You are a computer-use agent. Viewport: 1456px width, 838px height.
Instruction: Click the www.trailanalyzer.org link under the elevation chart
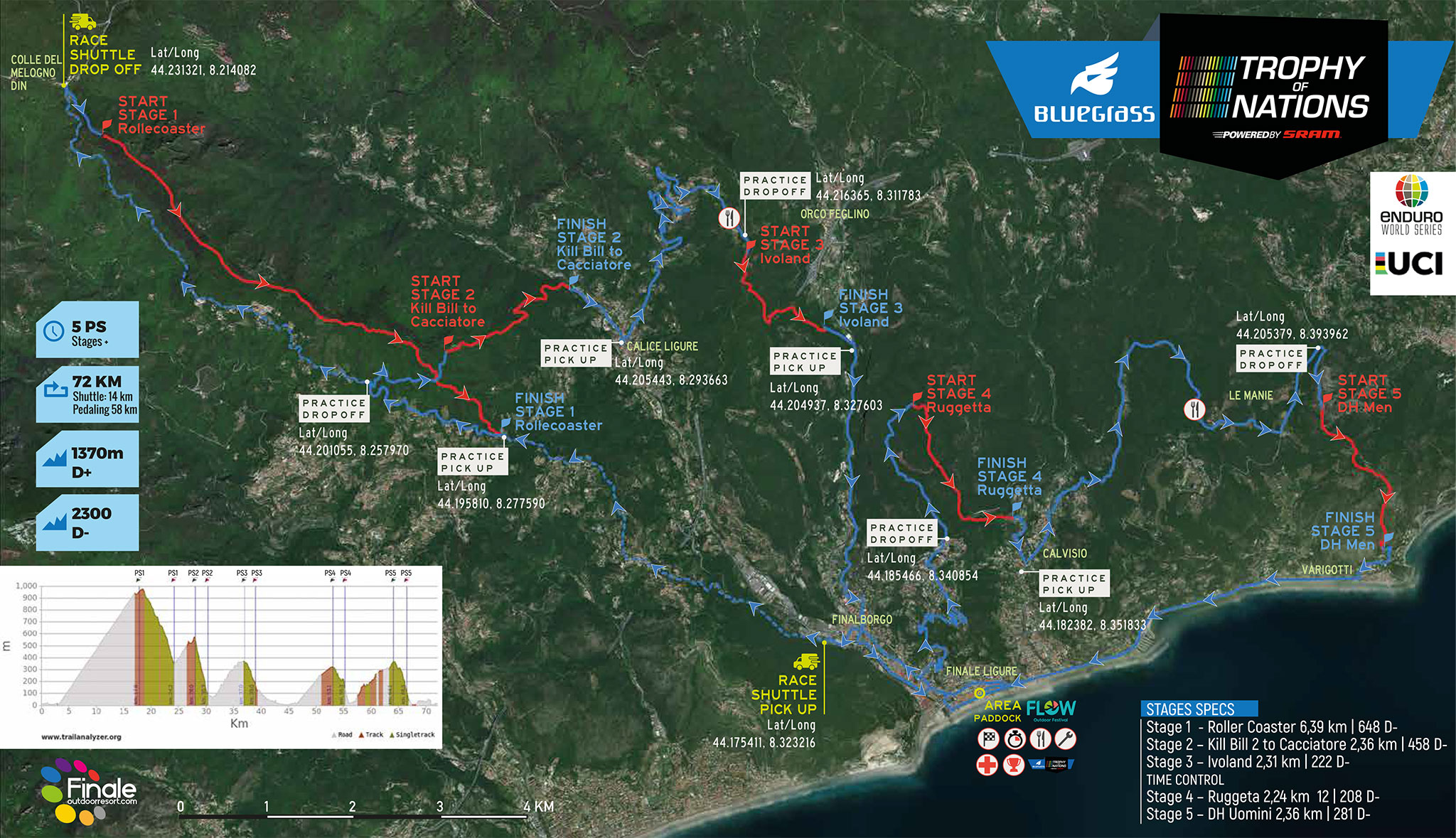click(81, 737)
